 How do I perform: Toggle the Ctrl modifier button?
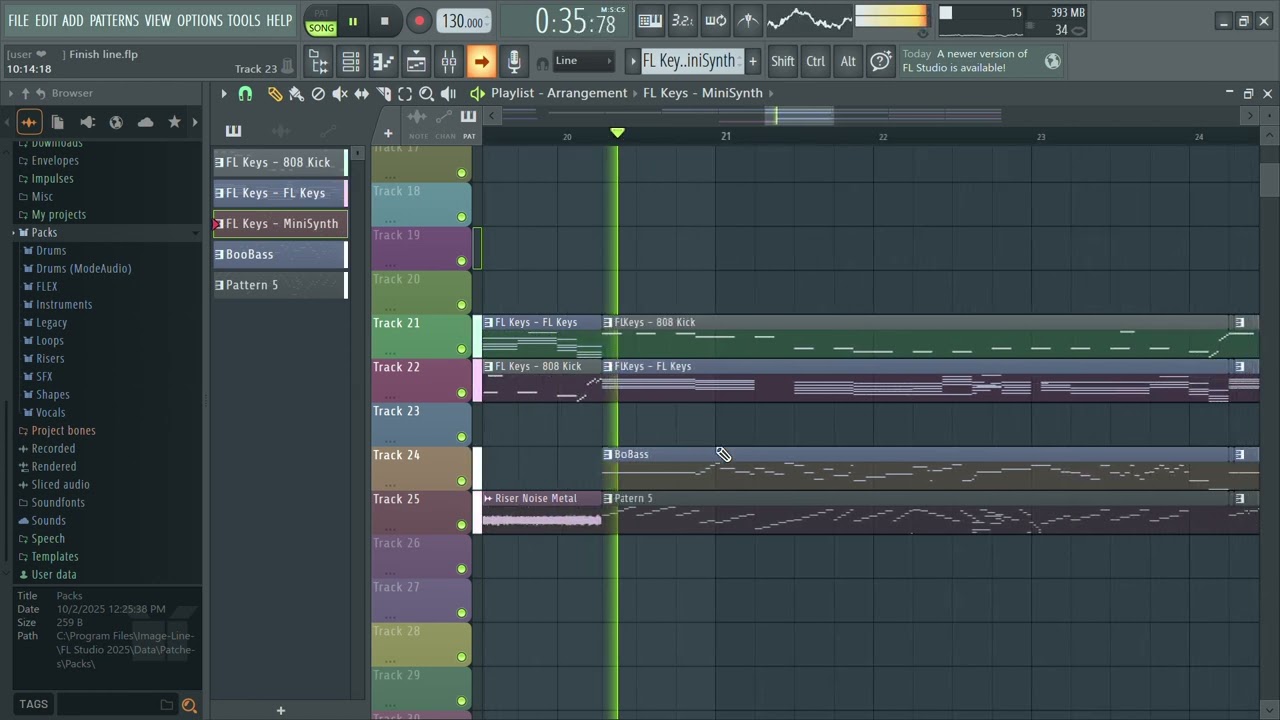point(816,61)
